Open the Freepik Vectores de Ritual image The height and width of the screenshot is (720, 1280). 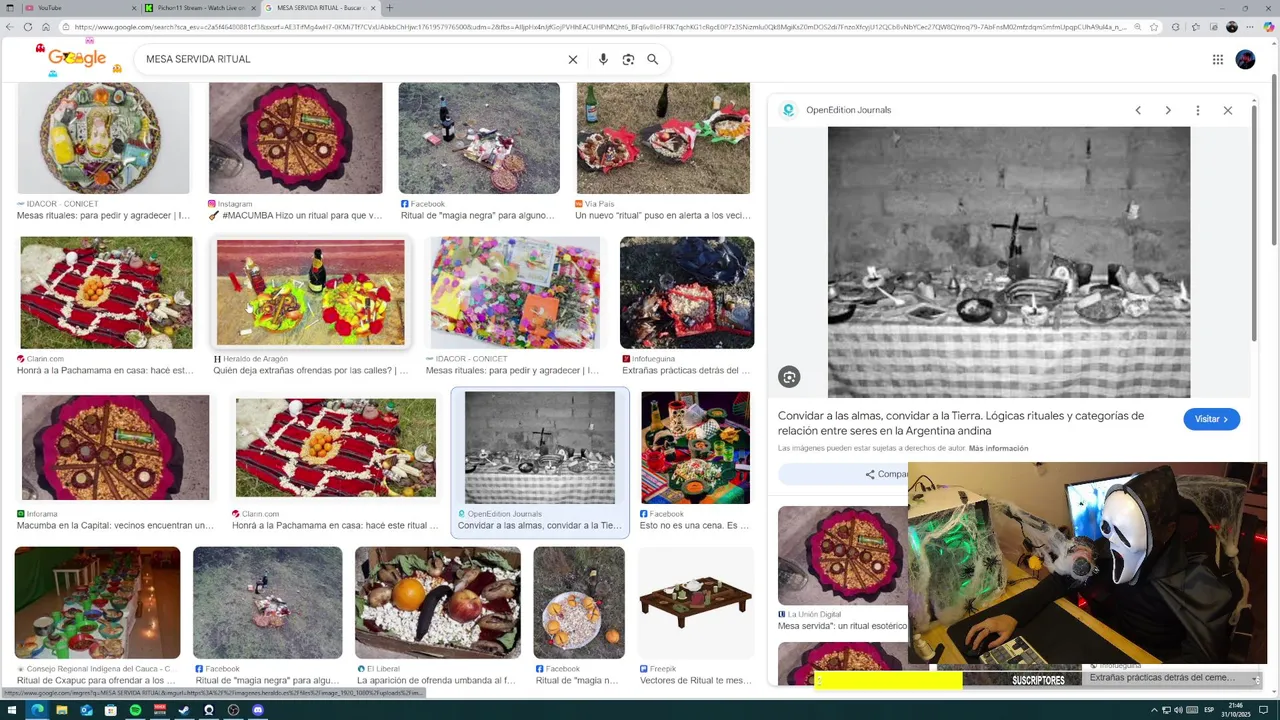coord(696,603)
